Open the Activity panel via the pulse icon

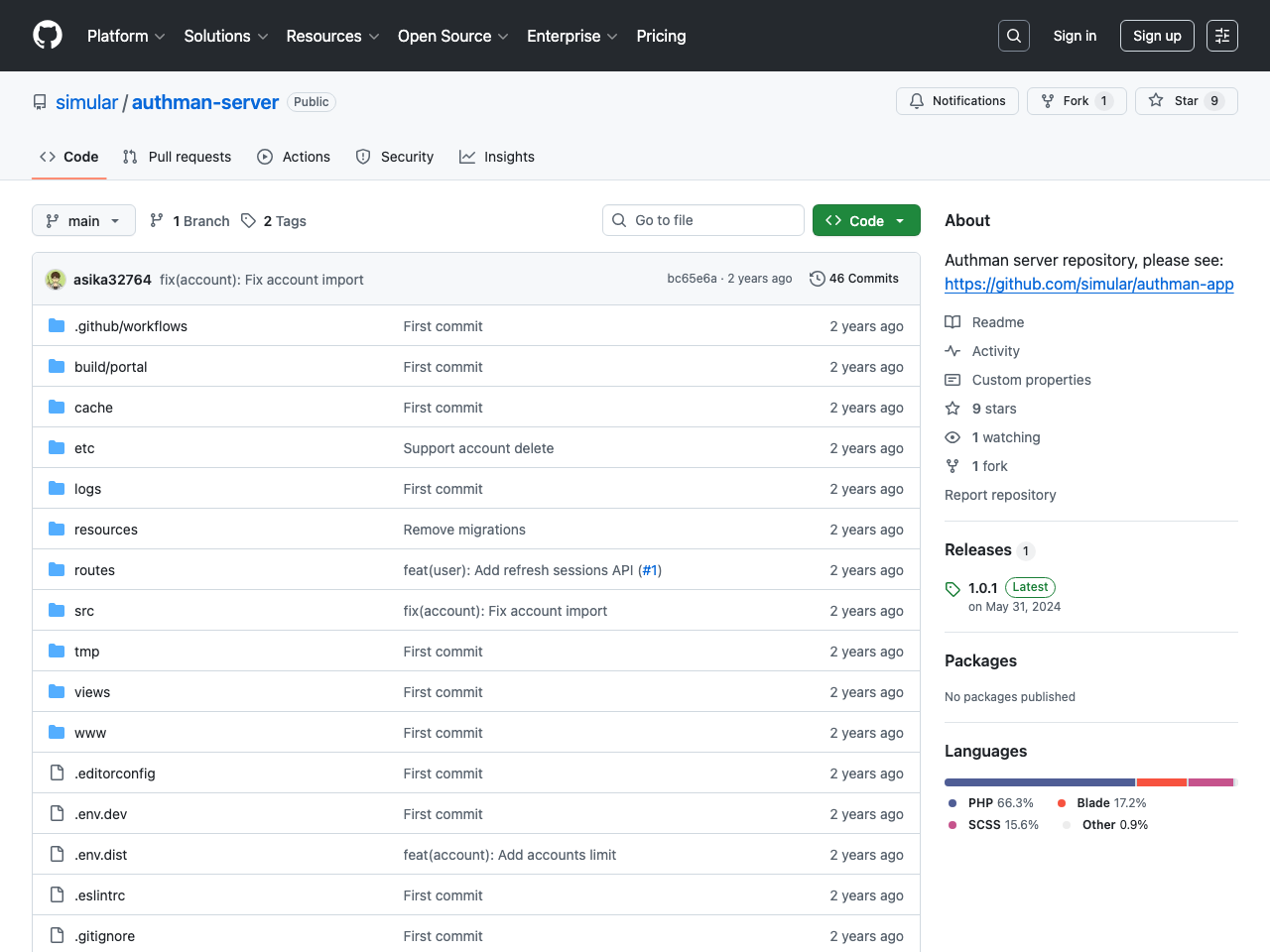tap(952, 351)
